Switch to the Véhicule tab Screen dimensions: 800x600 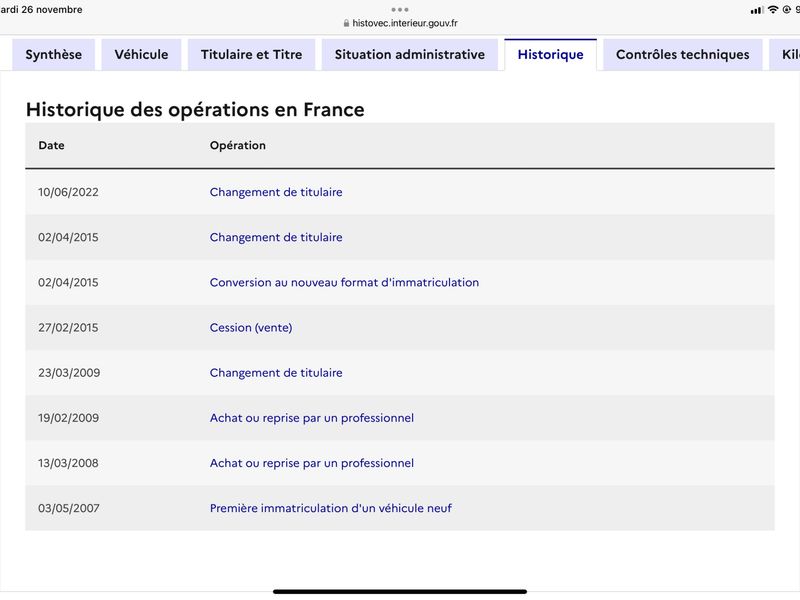tap(141, 55)
